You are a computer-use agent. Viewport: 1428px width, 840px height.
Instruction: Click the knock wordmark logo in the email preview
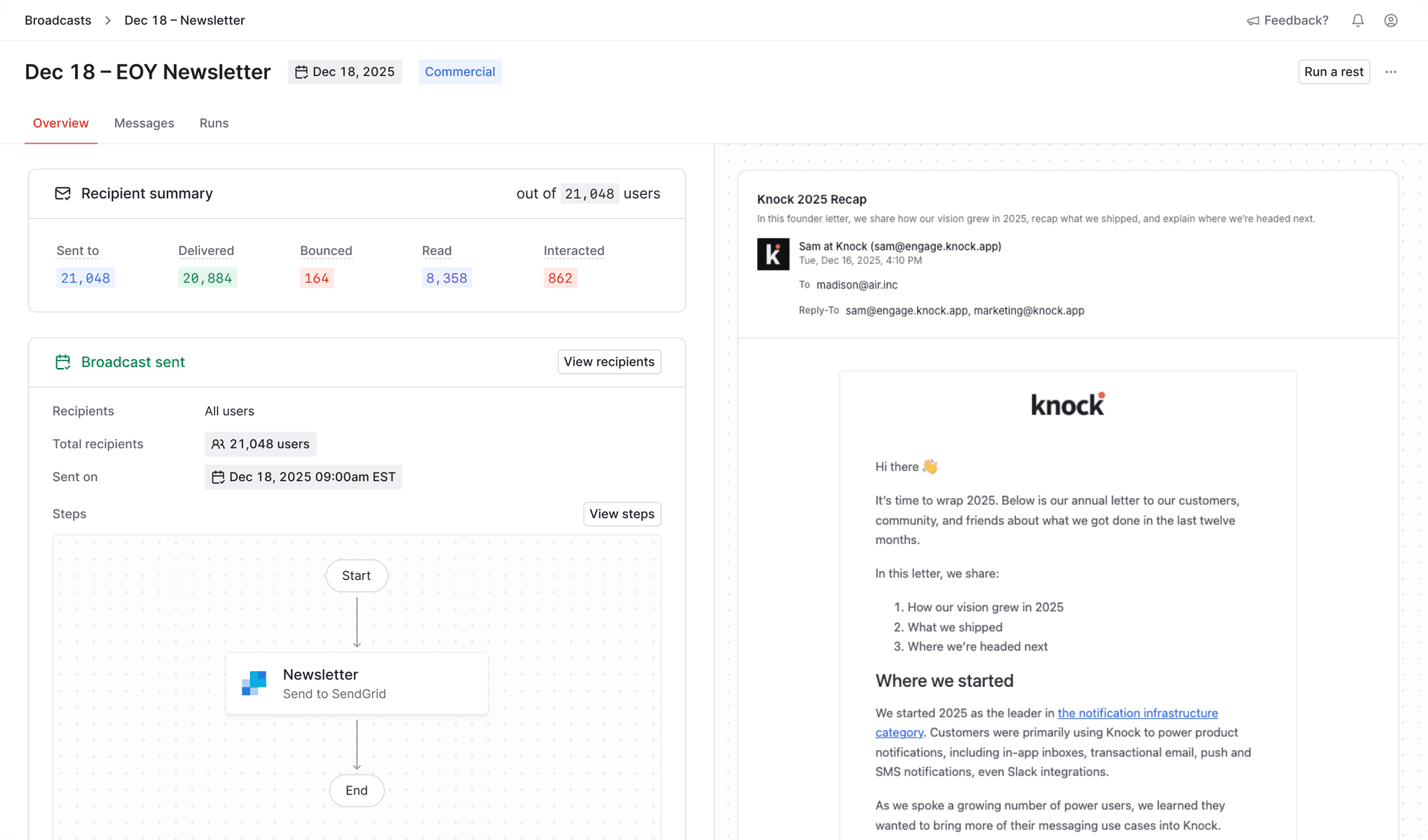1068,404
